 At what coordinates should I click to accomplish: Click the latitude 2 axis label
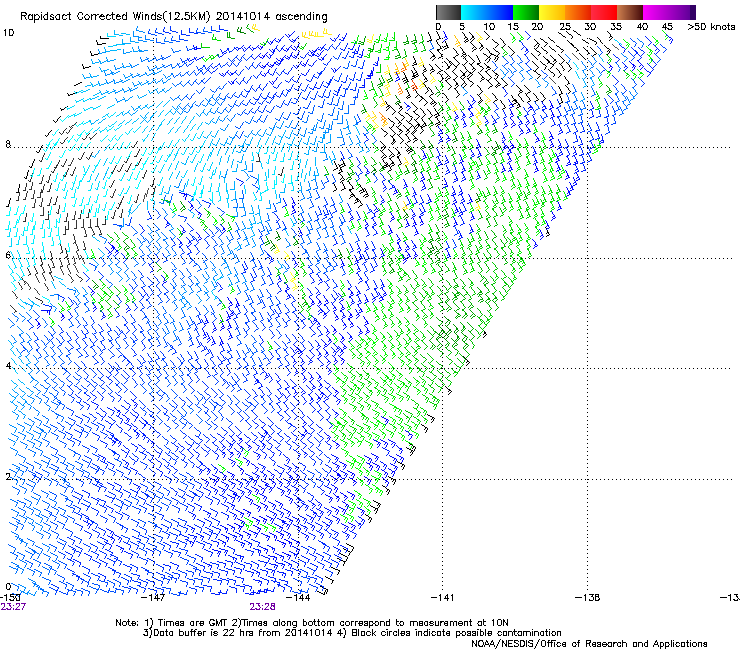click(x=8, y=477)
